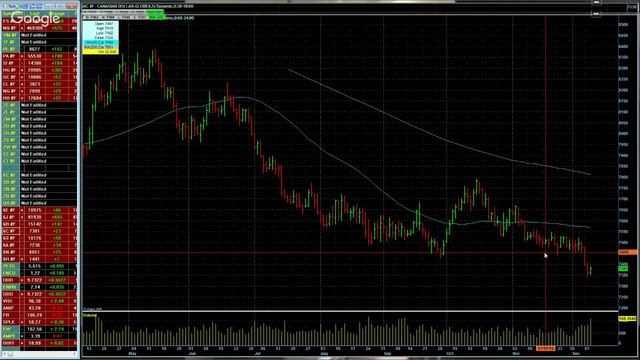Select the 6B #F row showing 15142

[x=39, y=224]
